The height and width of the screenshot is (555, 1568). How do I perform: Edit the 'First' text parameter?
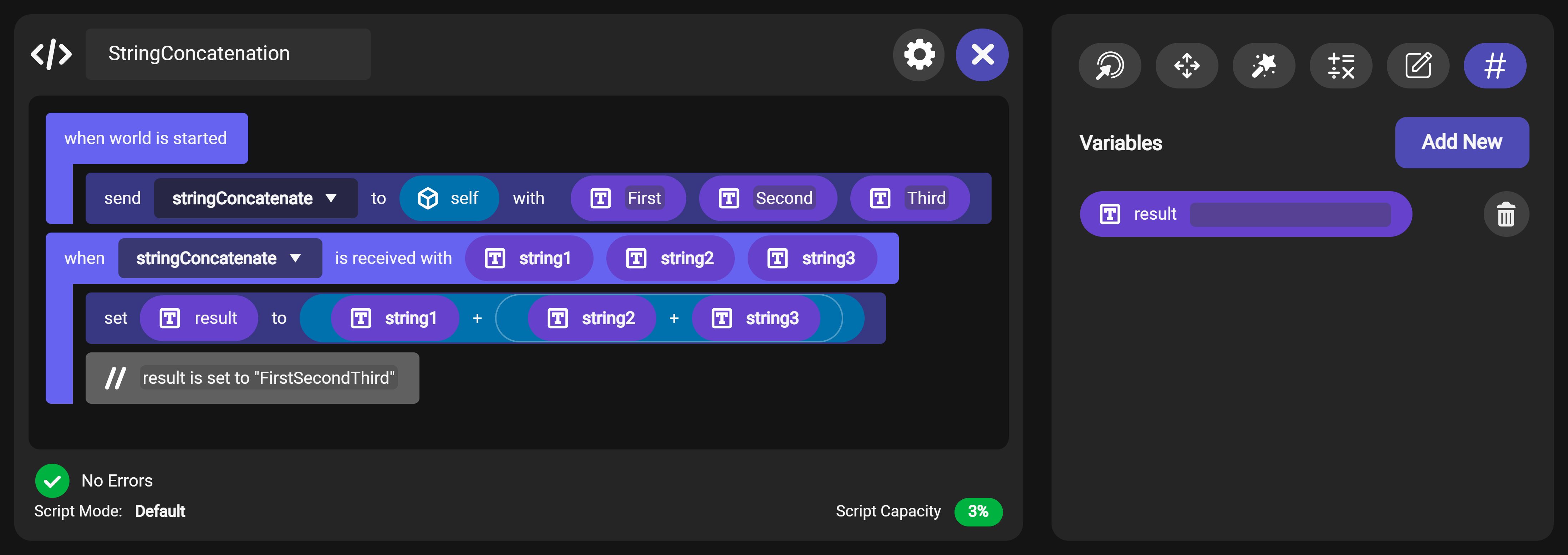click(x=644, y=198)
